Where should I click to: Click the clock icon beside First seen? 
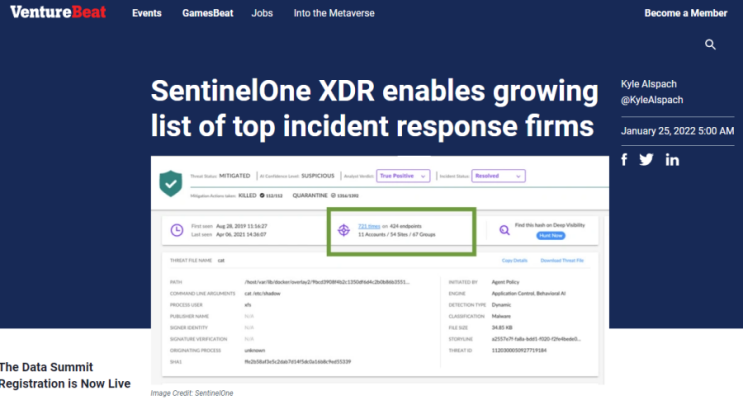click(177, 230)
